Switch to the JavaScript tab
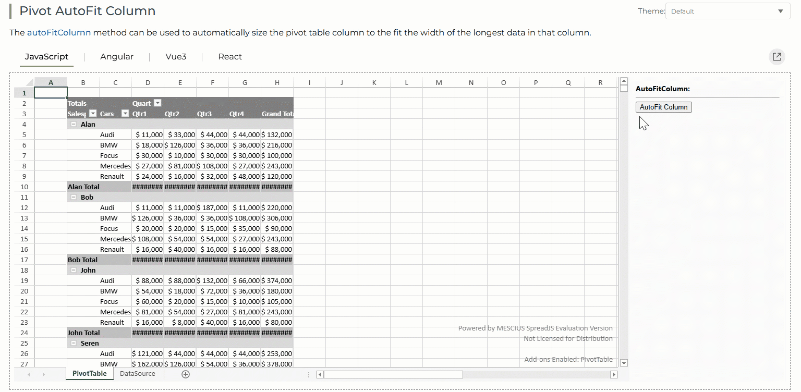This screenshot has height=392, width=801. click(46, 57)
